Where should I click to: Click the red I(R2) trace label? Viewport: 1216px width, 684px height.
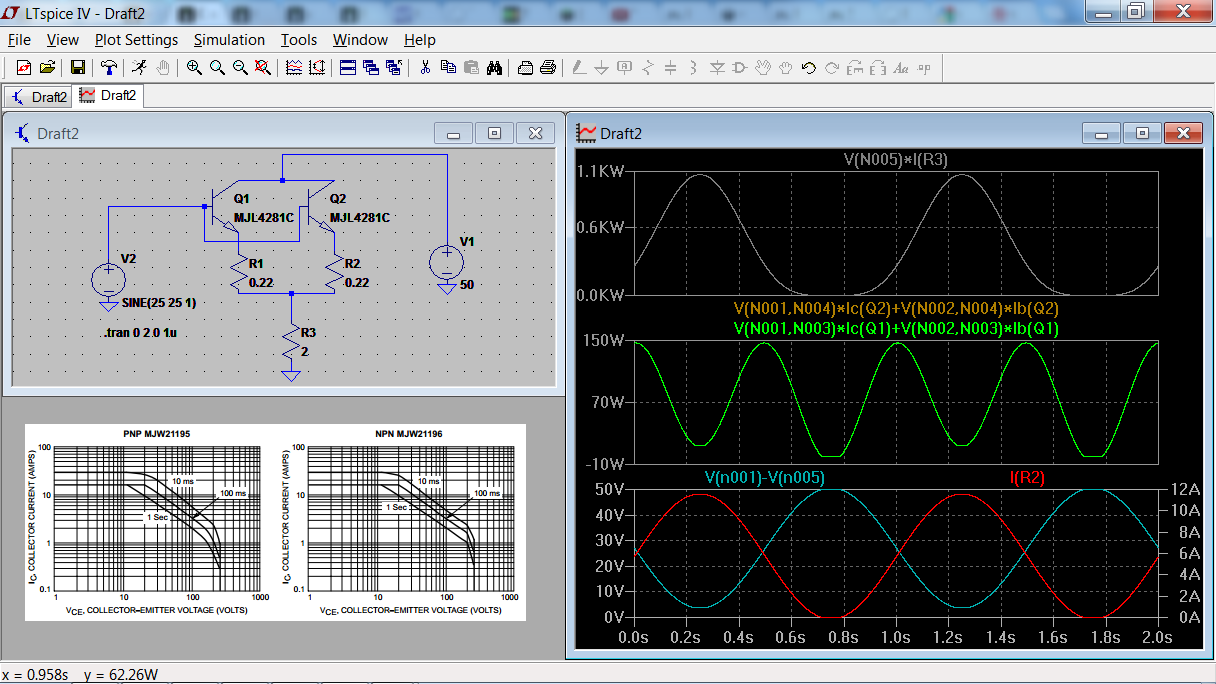[x=1027, y=478]
